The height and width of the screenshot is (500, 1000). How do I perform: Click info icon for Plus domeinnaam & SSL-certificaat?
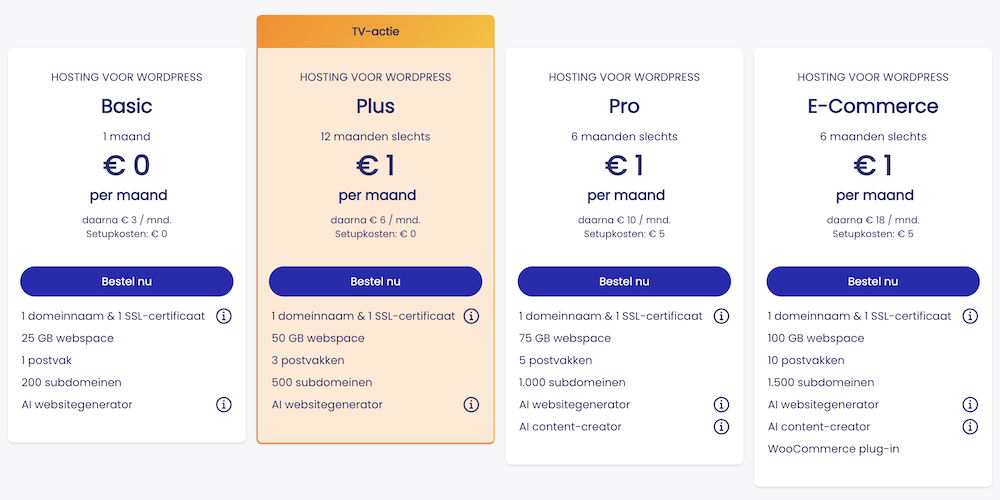click(x=471, y=316)
